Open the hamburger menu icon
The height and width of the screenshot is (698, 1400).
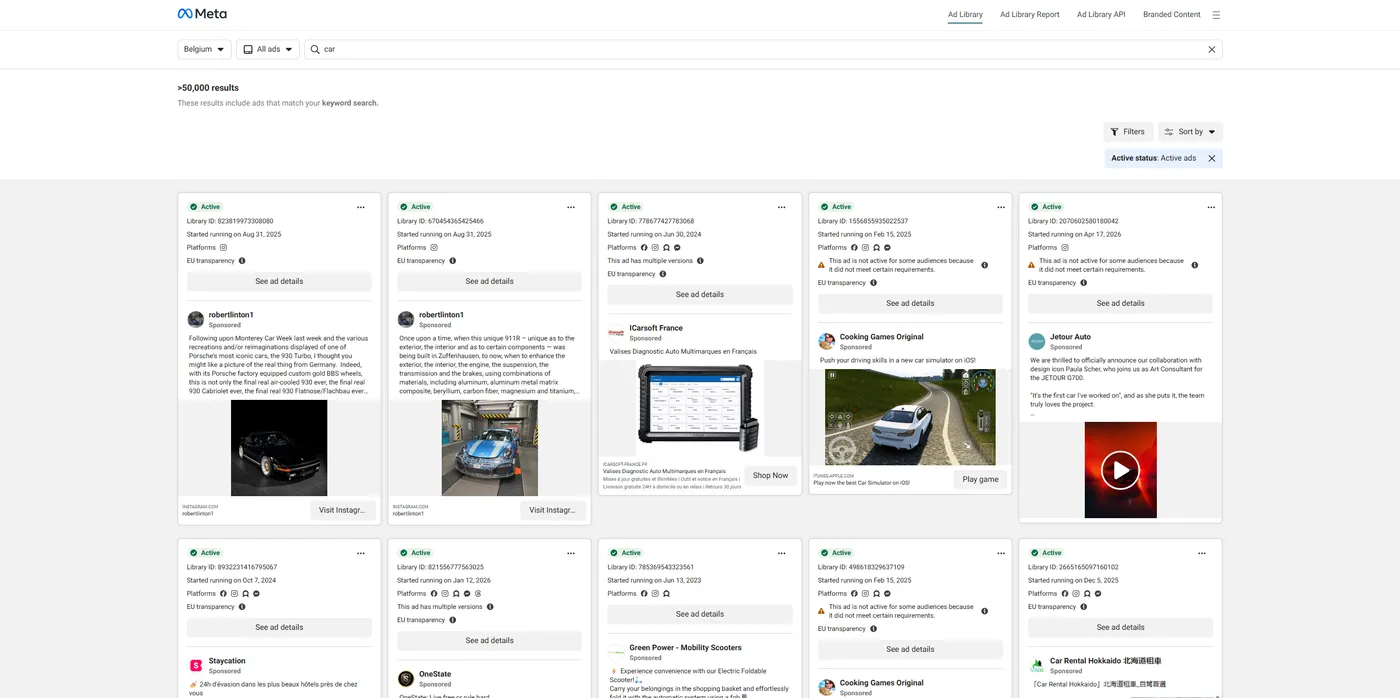(x=1216, y=15)
